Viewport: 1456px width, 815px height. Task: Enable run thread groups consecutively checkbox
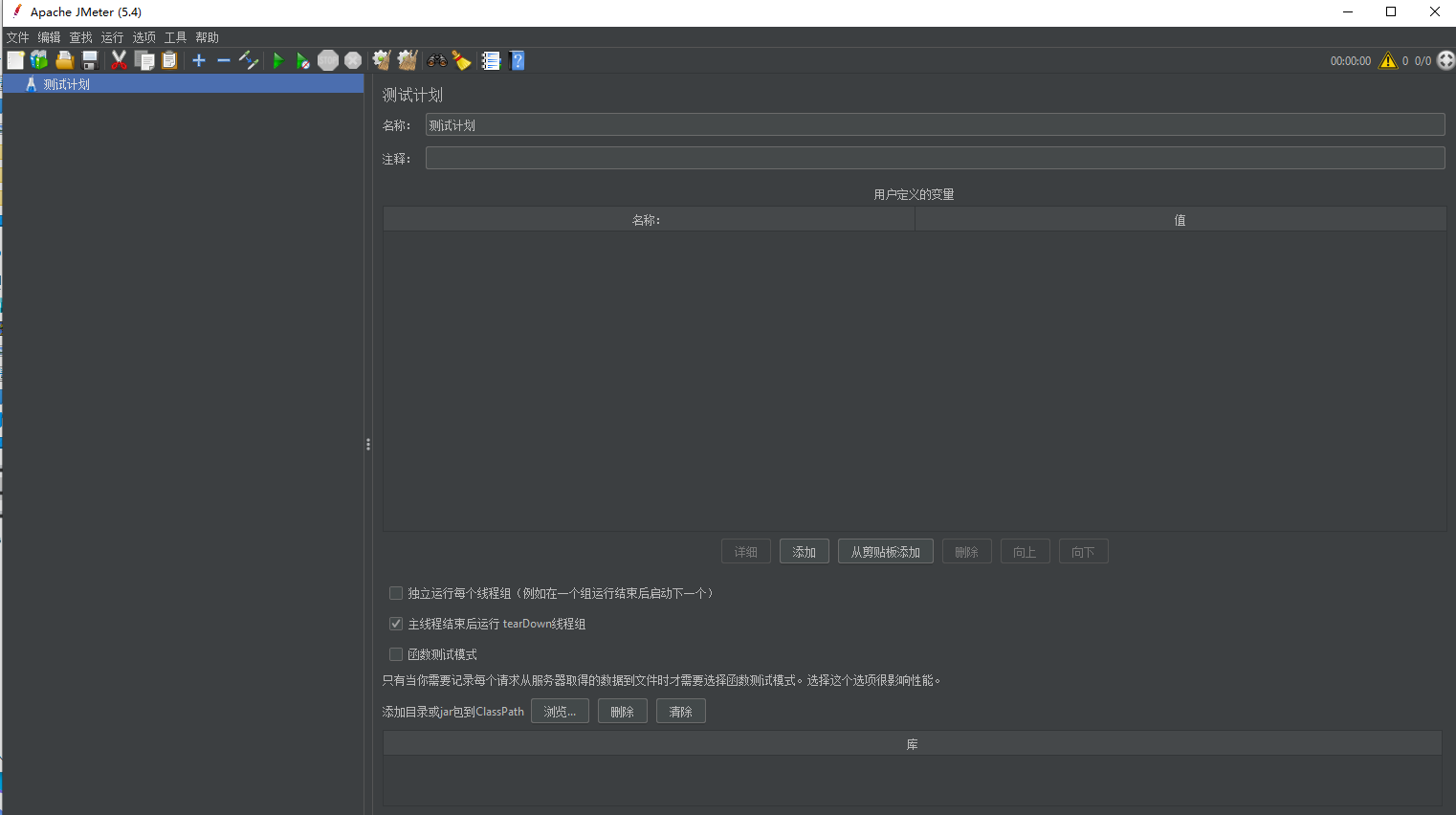(x=396, y=593)
